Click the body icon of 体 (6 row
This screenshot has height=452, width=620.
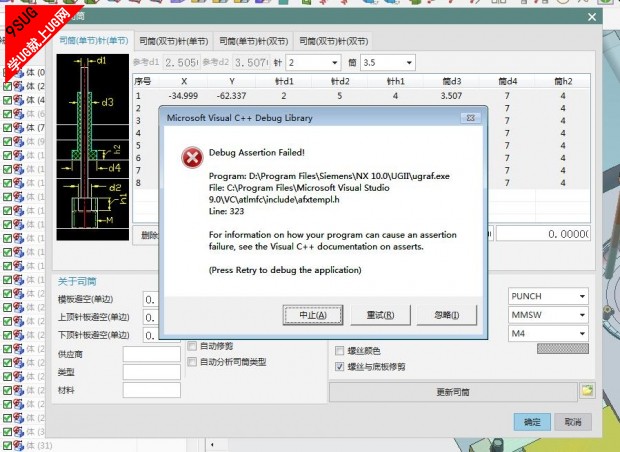[19, 114]
